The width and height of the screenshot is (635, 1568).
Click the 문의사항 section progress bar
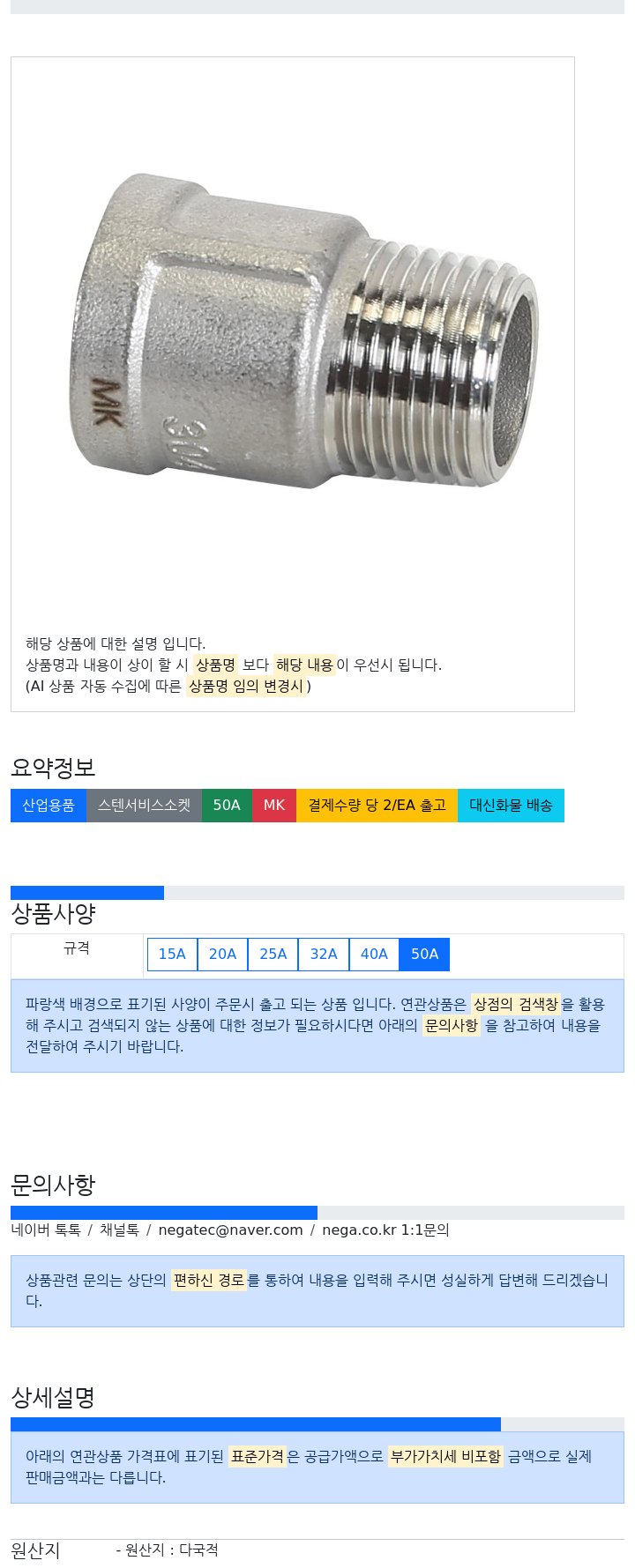pos(317,1213)
